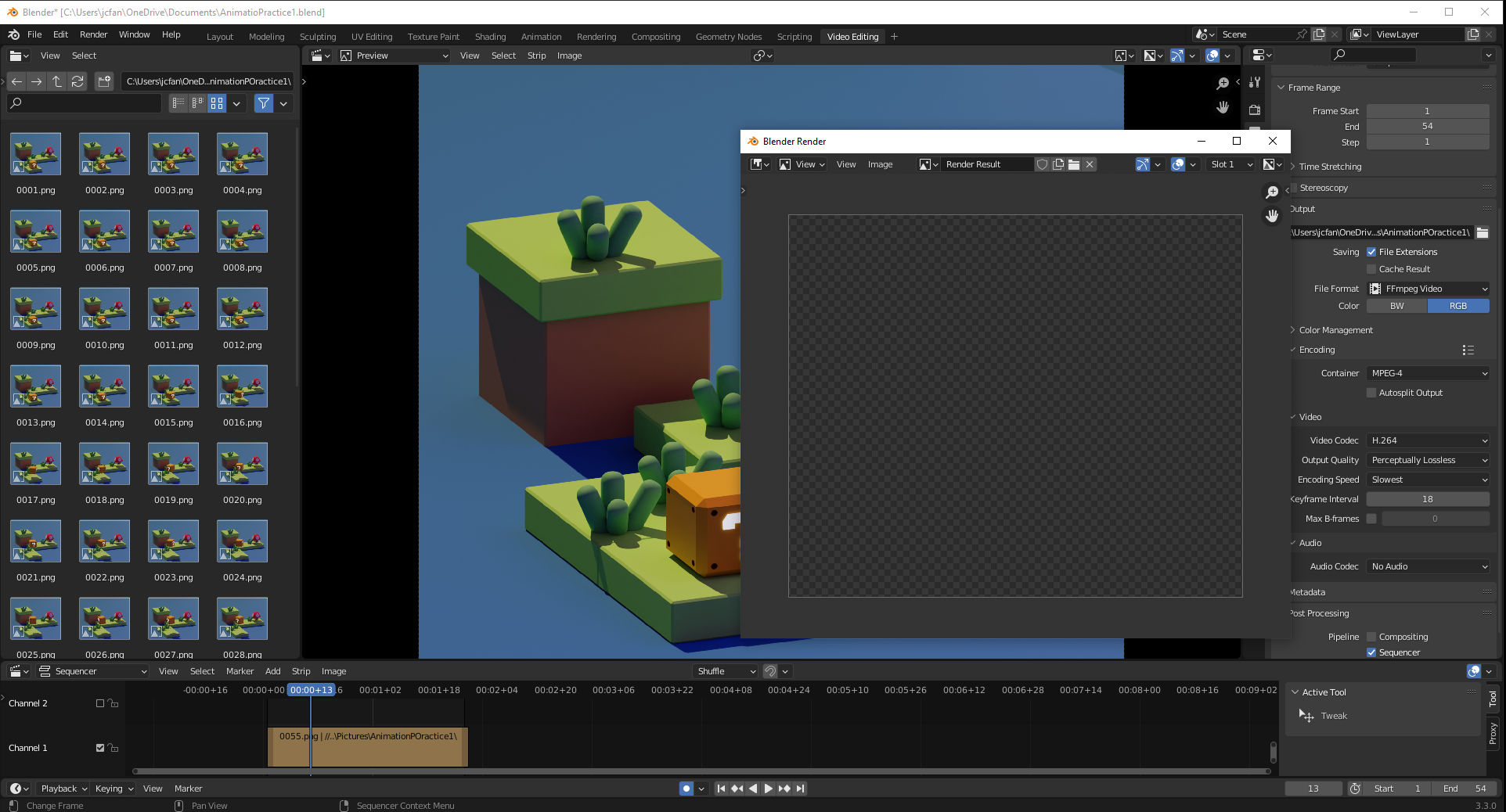Open the Playback popover button
Image resolution: width=1506 pixels, height=812 pixels.
click(63, 789)
